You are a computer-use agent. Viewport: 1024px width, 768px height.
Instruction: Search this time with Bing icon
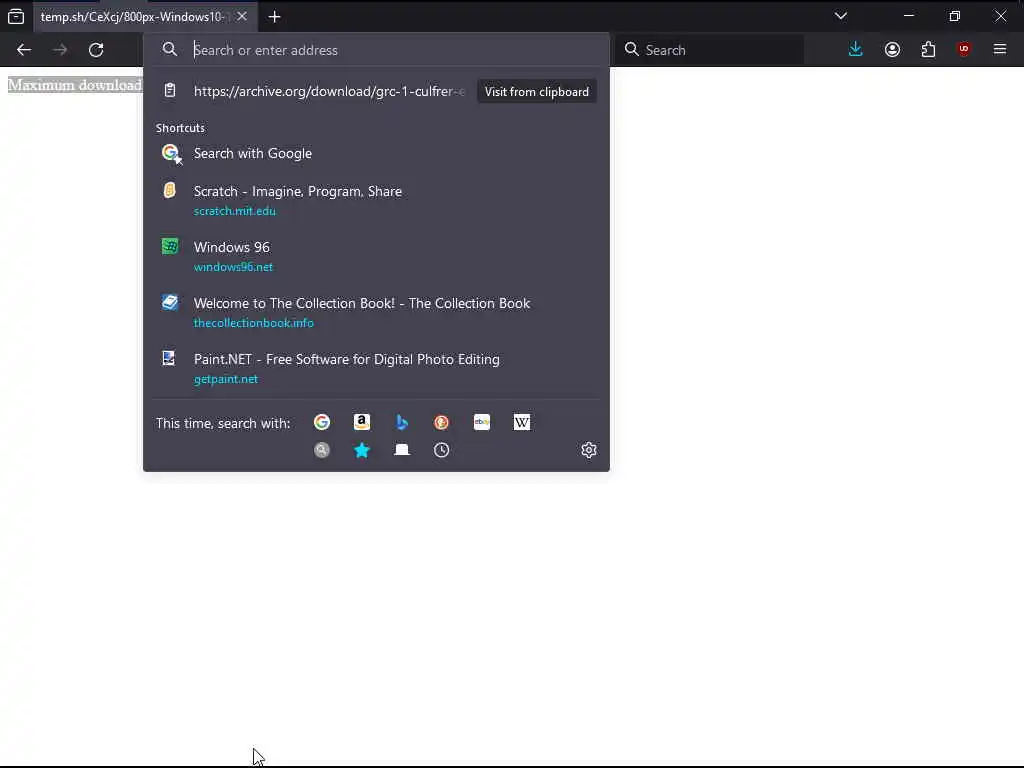402,422
